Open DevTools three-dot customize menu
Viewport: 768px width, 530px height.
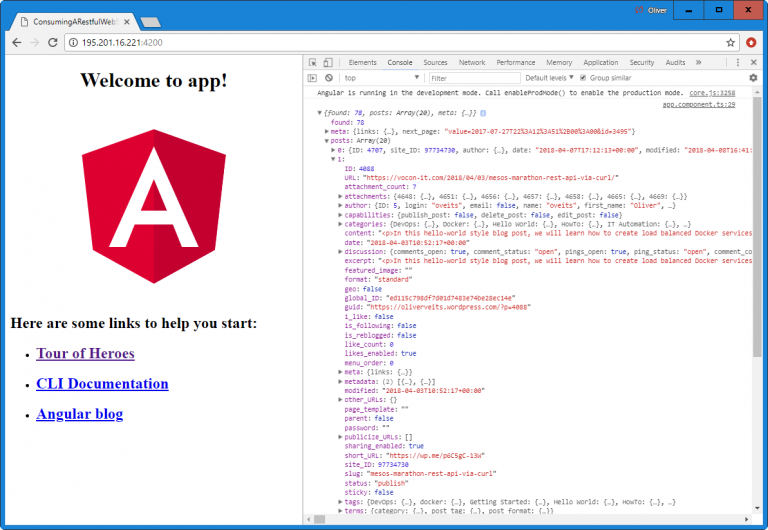(738, 62)
